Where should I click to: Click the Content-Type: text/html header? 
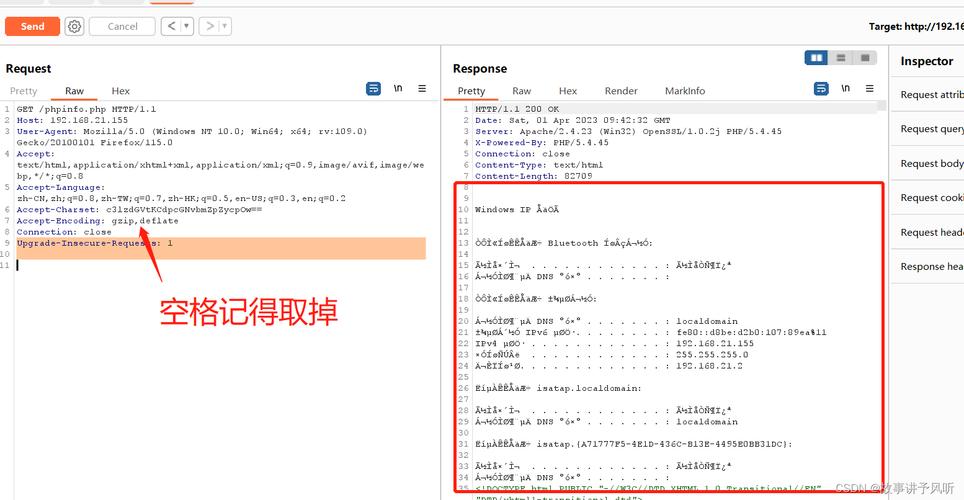point(539,165)
